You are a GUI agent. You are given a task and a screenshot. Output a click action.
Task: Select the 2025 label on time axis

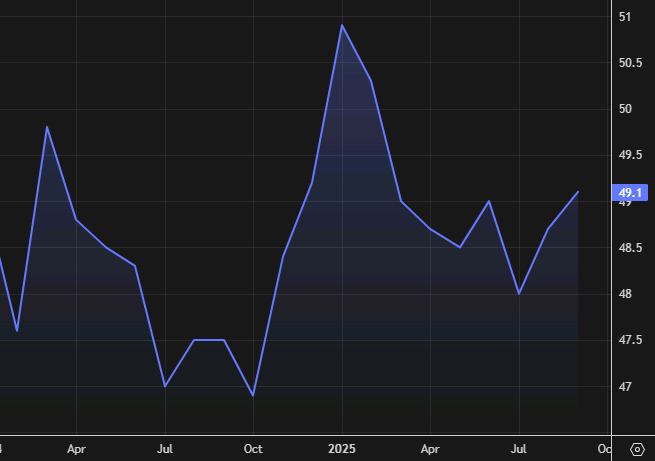tap(342, 450)
